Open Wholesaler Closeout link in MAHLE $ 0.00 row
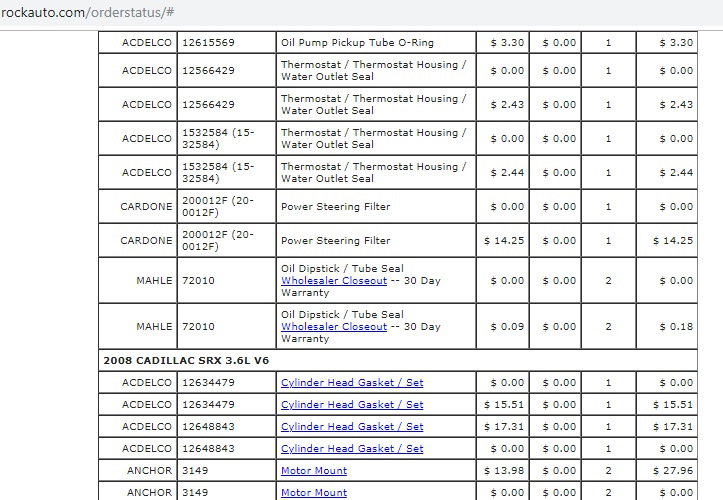This screenshot has width=723, height=500. (334, 280)
